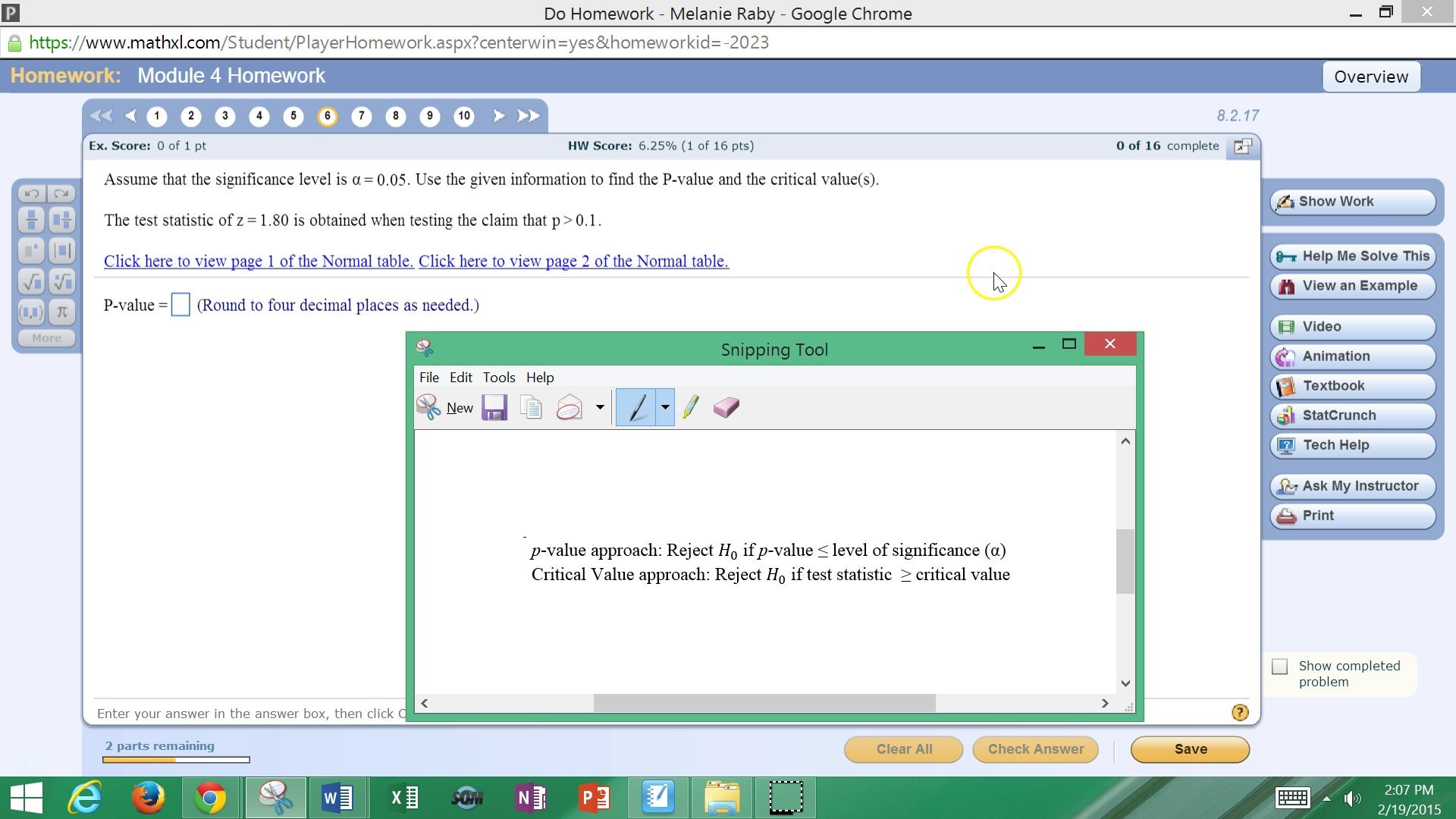Select the Eraser tool
Image resolution: width=1456 pixels, height=819 pixels.
726,407
